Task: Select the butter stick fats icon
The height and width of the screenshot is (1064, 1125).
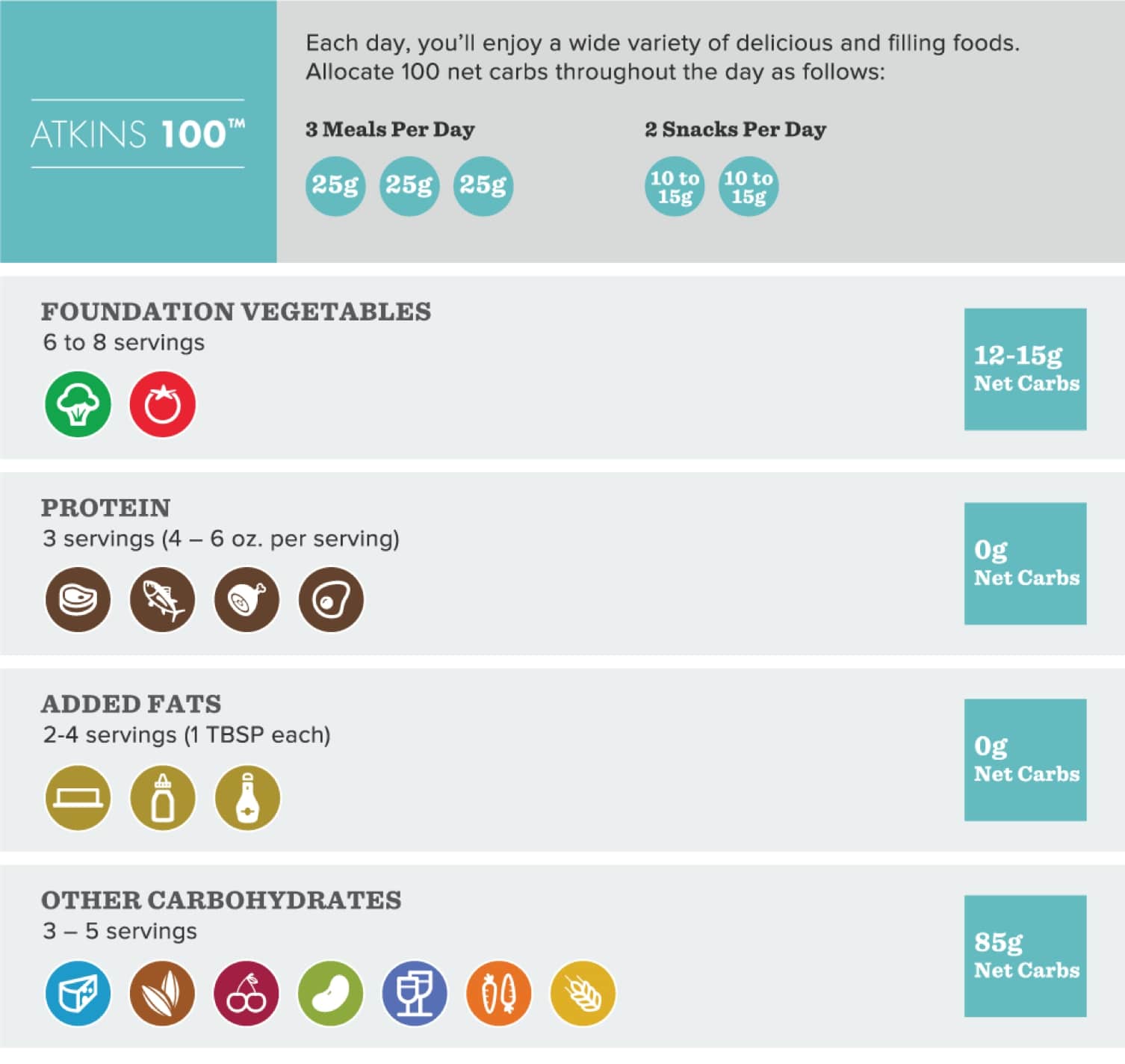Action: [x=78, y=798]
